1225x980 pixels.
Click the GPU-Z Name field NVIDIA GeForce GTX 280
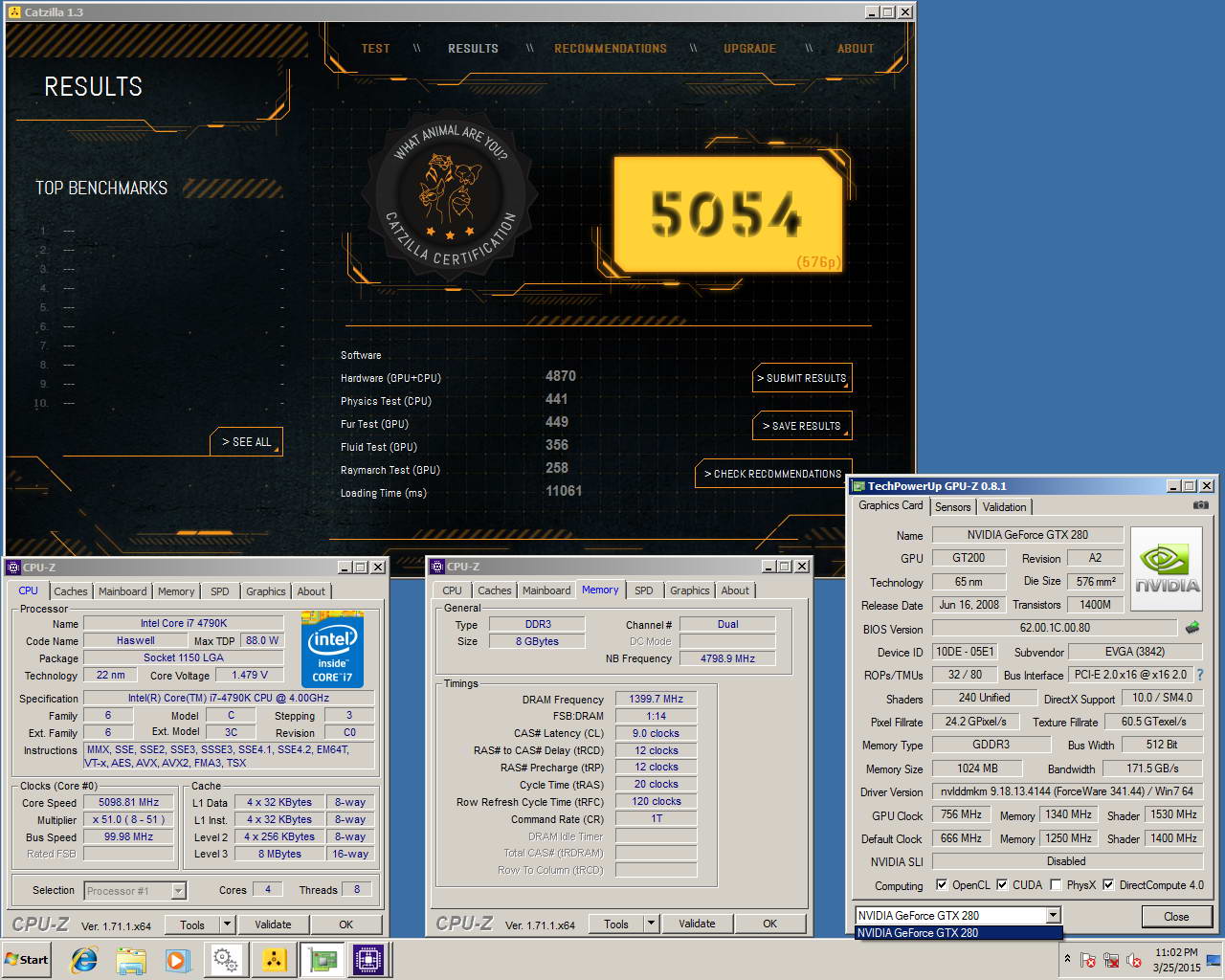click(1027, 535)
